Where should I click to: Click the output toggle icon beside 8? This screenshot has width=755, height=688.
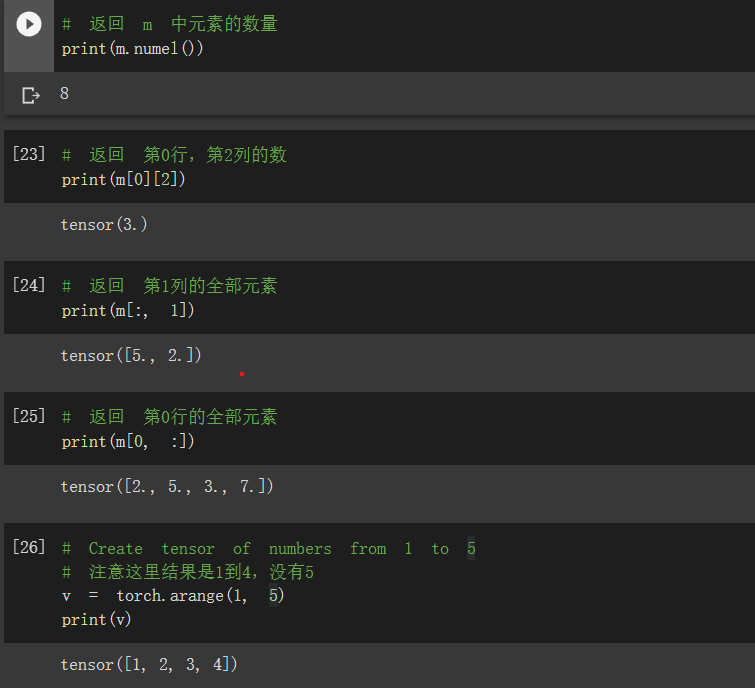click(31, 95)
